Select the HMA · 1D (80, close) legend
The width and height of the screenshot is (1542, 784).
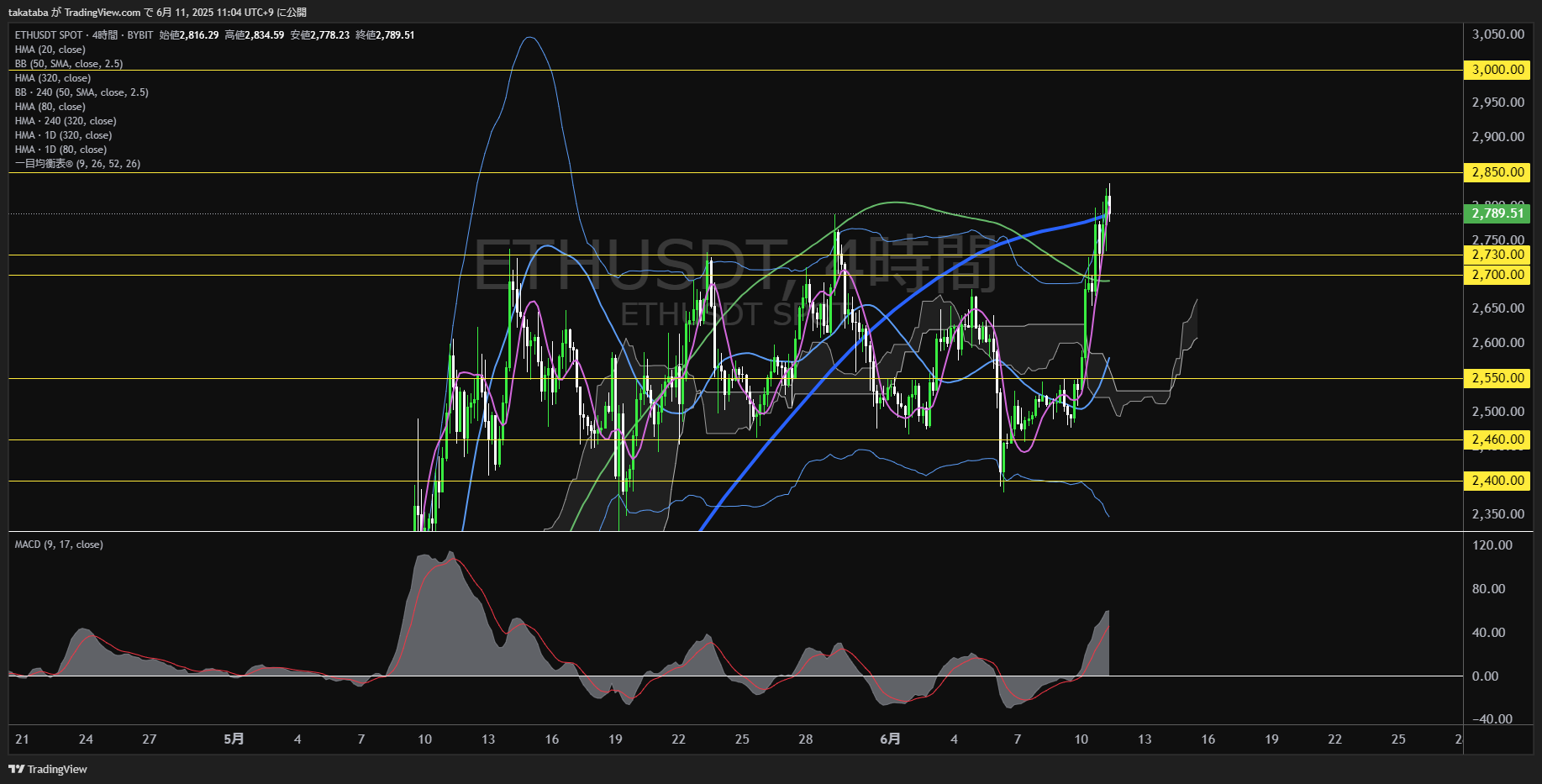(x=61, y=150)
